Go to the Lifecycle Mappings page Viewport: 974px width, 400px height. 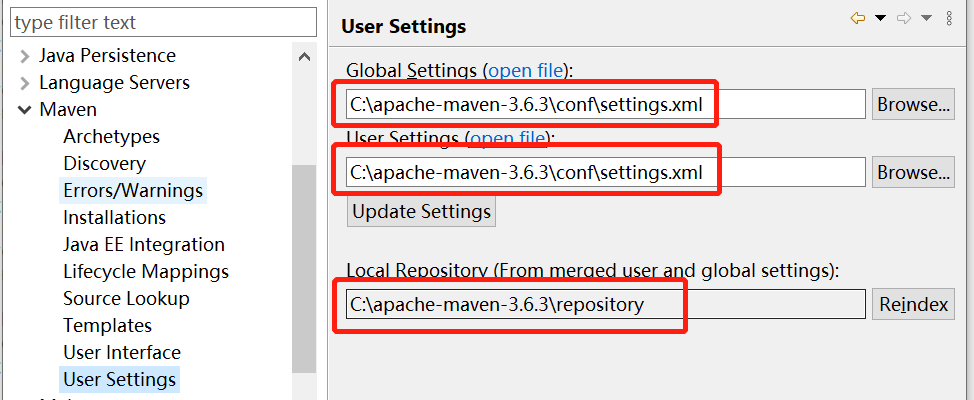[x=146, y=271]
